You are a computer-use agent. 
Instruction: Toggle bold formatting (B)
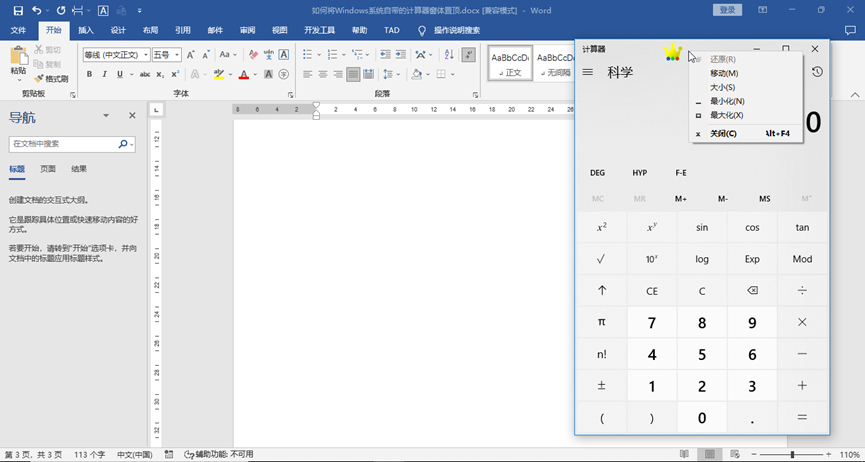click(x=89, y=74)
